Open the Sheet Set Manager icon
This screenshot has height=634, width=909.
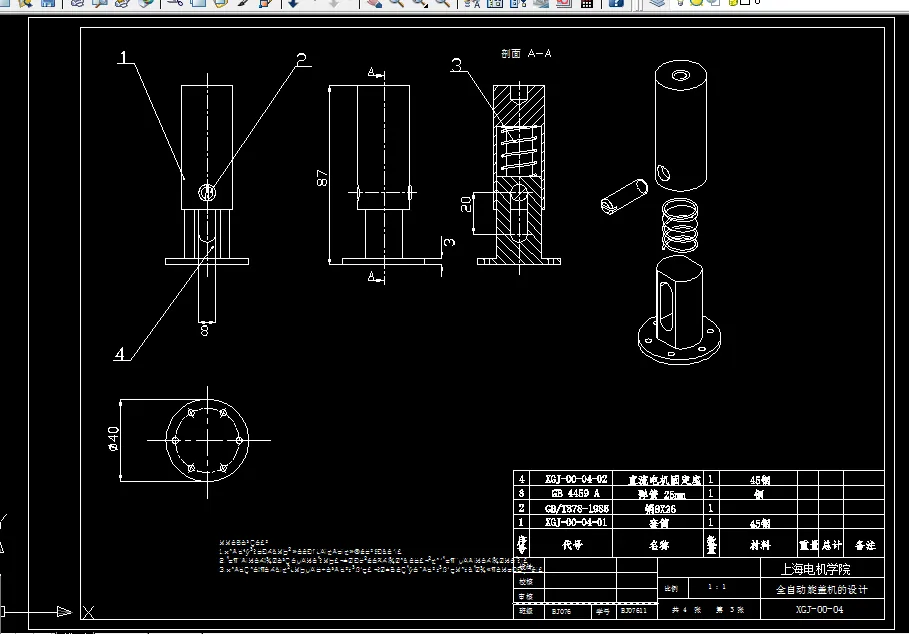[x=541, y=2]
